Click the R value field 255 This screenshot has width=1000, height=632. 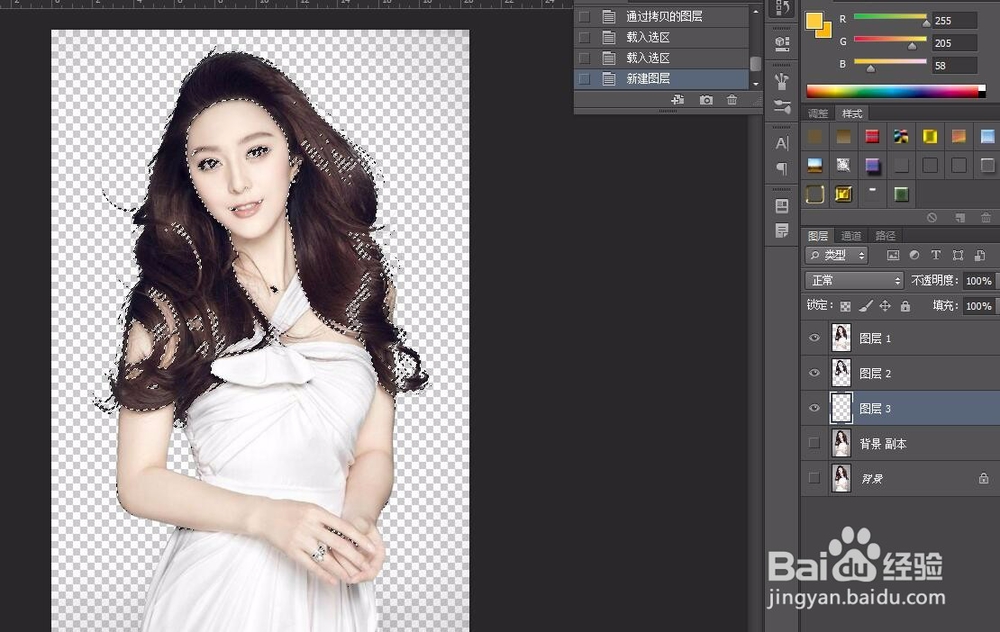tap(954, 20)
